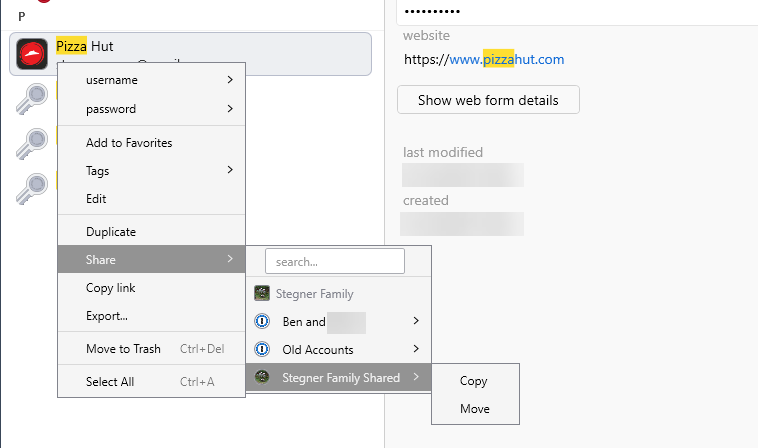Choose Select All in the menu
Image resolution: width=758 pixels, height=448 pixels.
click(151, 381)
